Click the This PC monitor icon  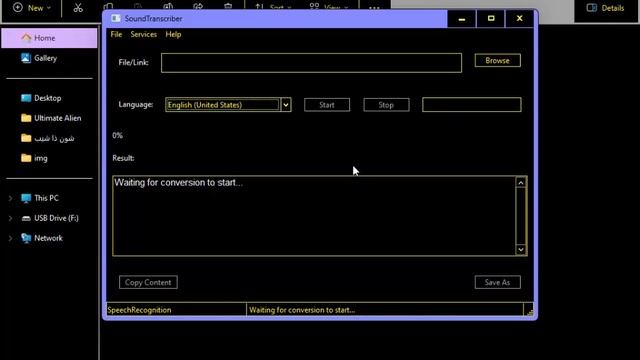tap(26, 198)
